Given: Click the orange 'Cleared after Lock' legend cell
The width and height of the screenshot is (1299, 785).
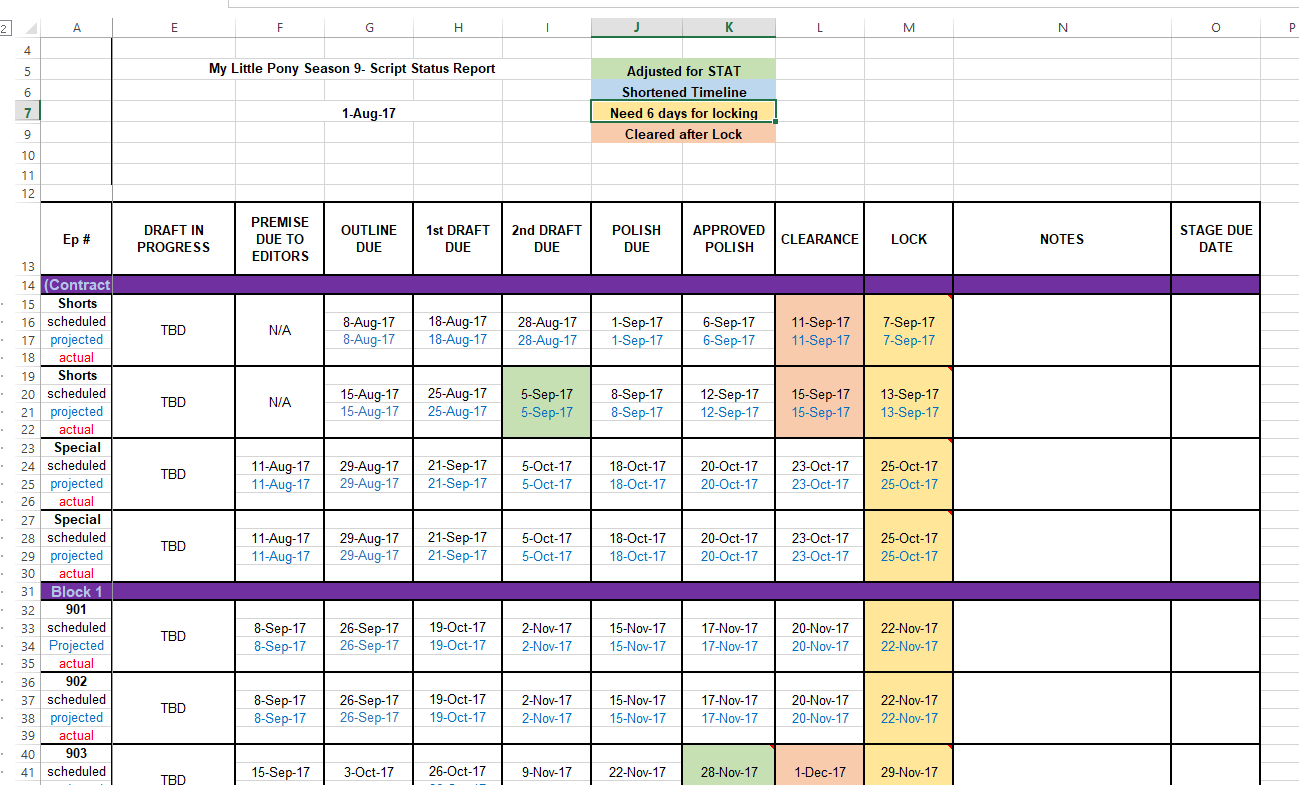Looking at the screenshot, I should [x=683, y=134].
